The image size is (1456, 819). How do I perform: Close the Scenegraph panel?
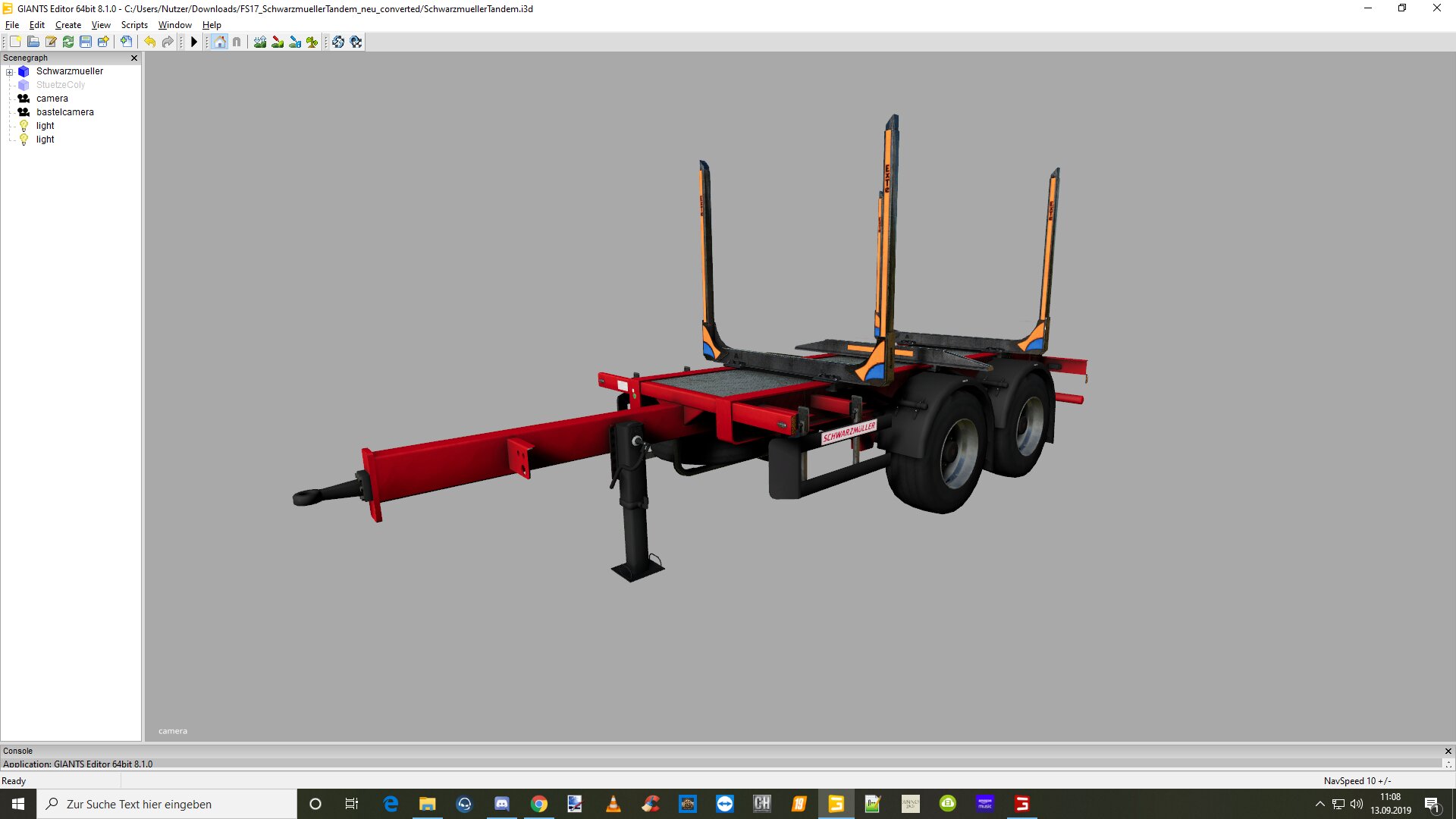point(134,58)
